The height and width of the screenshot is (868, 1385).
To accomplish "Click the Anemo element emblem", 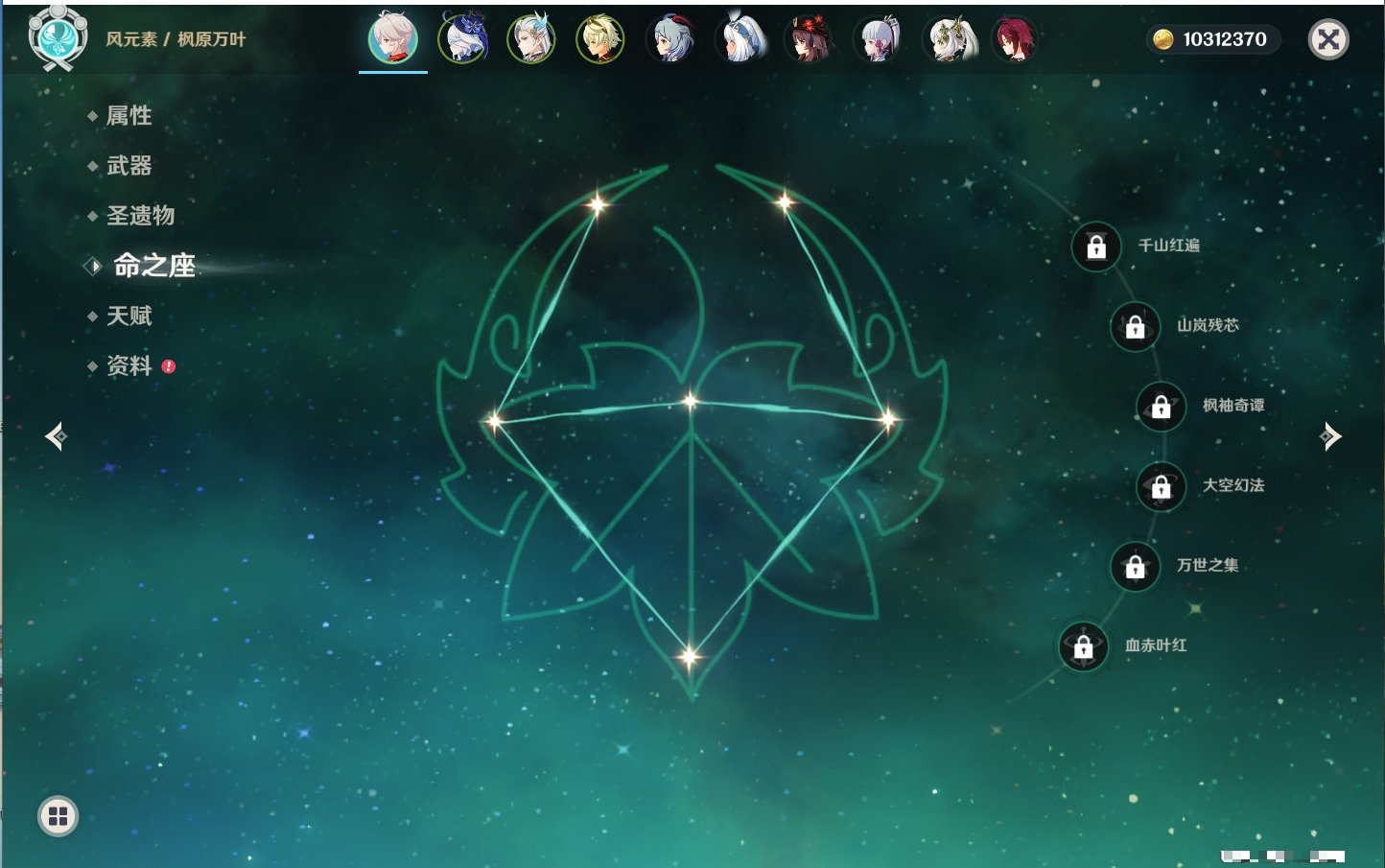I will point(58,38).
